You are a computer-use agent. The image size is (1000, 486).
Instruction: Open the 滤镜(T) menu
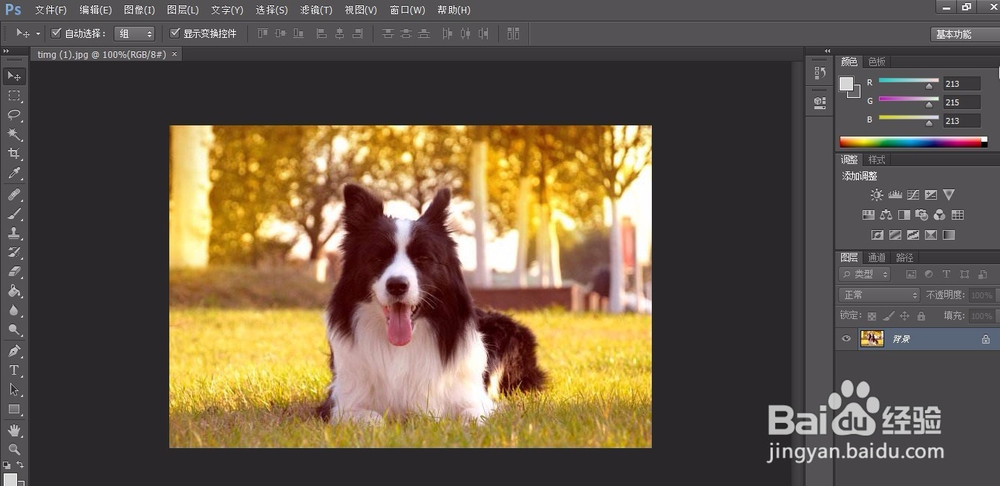(316, 10)
